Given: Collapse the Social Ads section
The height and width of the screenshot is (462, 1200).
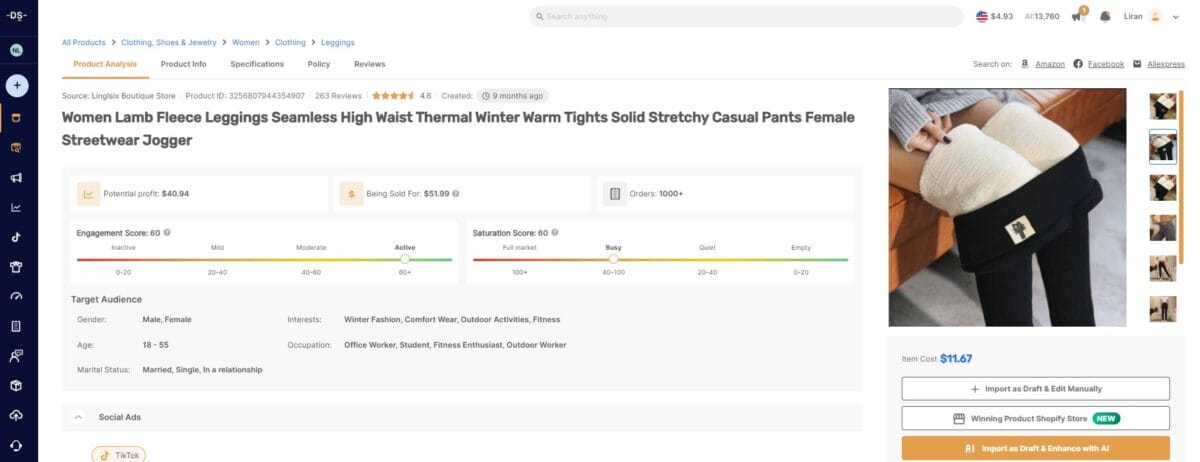Looking at the screenshot, I should (x=78, y=416).
